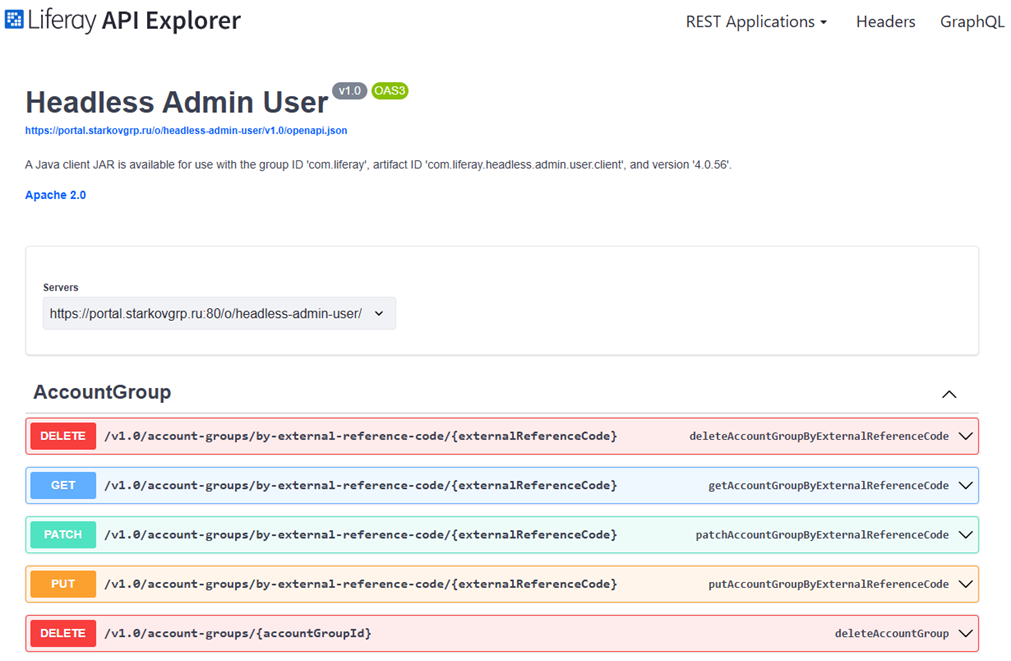Click the green PATCH method badge
Viewport: 1011px width, 661px height.
coord(63,535)
